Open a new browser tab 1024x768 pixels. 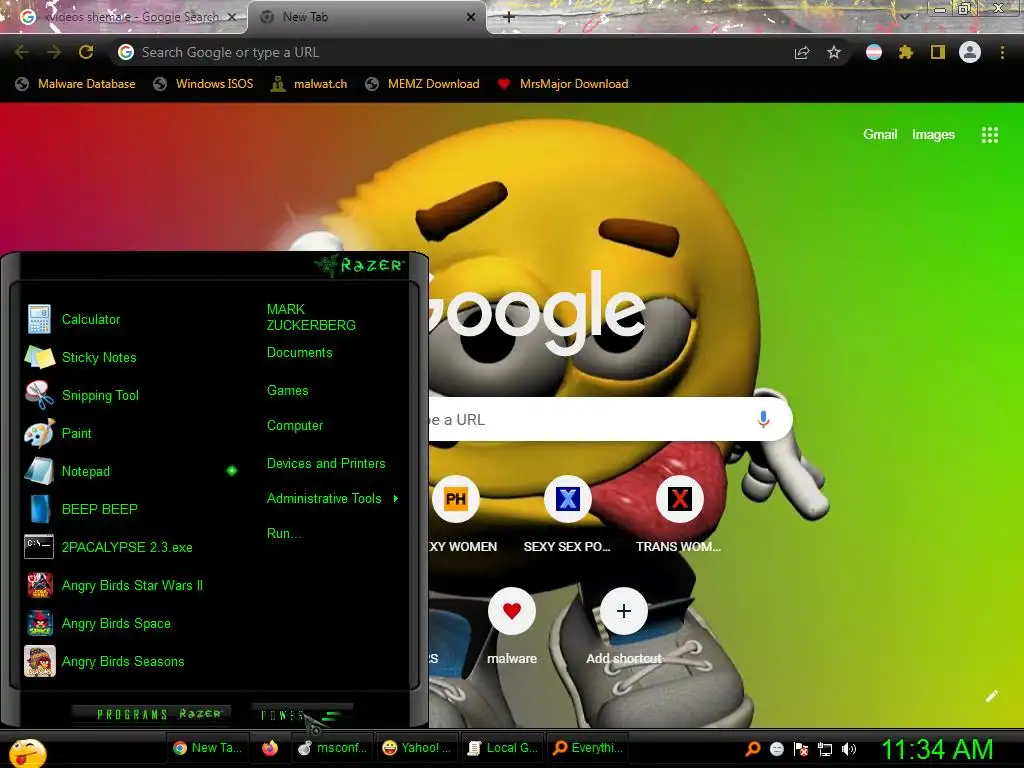(509, 17)
